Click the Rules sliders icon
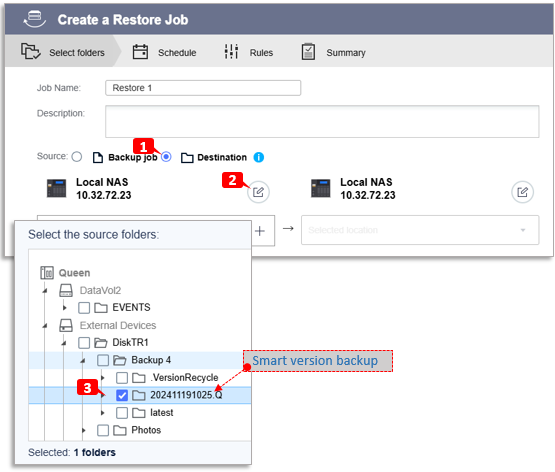 231,52
